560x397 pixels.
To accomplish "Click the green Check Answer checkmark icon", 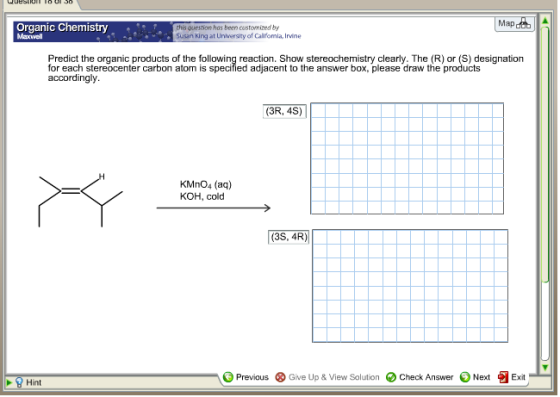I will (x=391, y=377).
